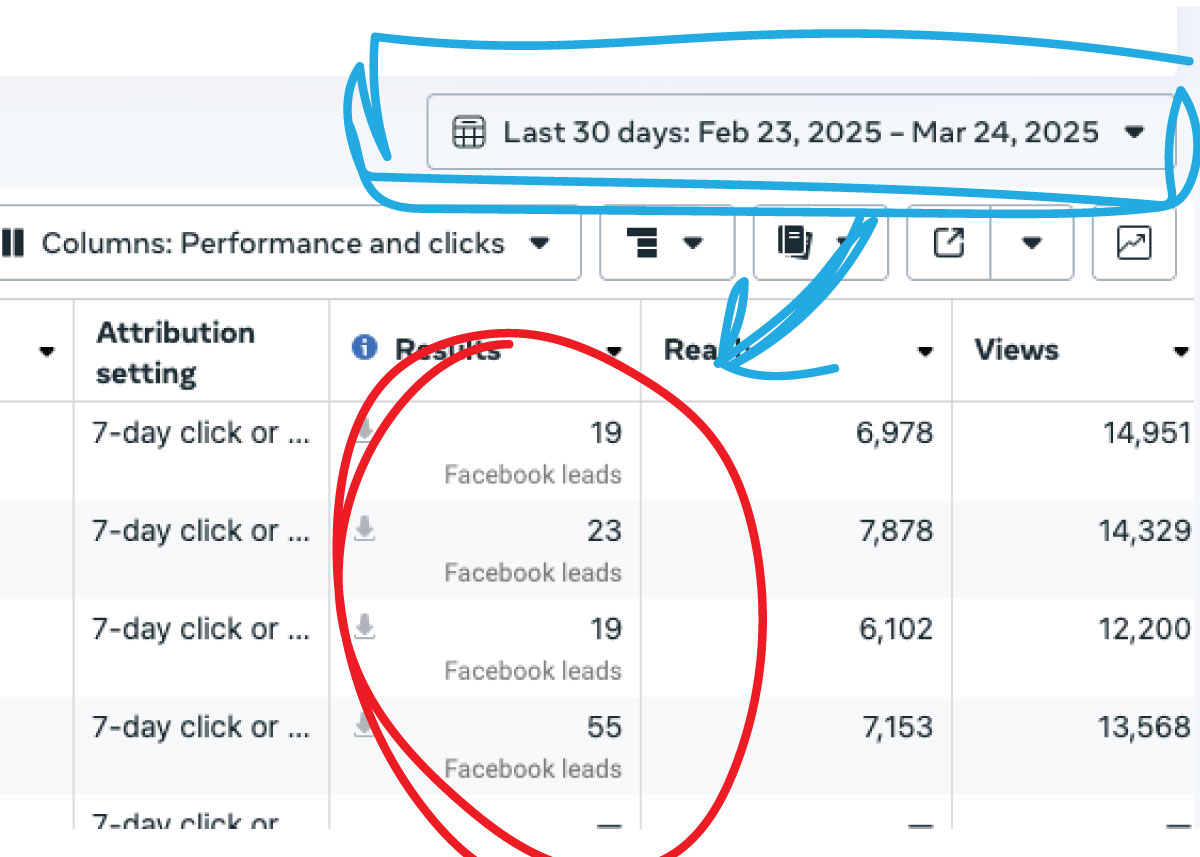Click the info icon beside Results header

click(x=365, y=347)
